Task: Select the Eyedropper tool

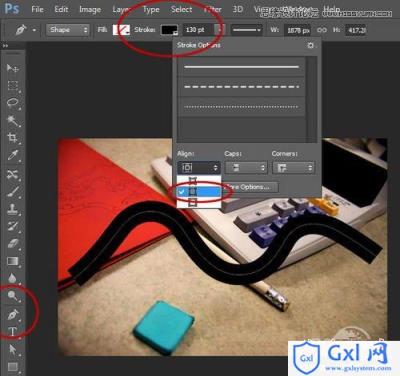Action: pyautogui.click(x=13, y=155)
